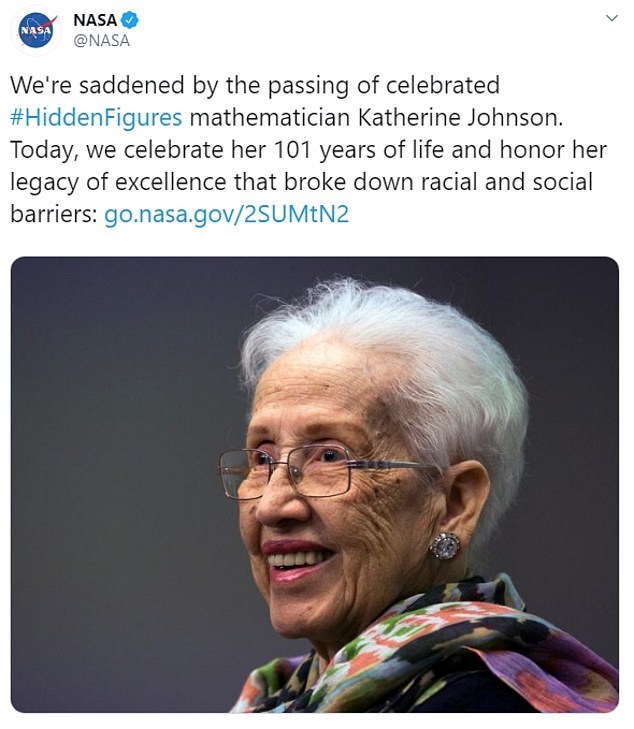634x729 pixels.
Task: Click the NASA logo profile avatar
Action: (36, 30)
